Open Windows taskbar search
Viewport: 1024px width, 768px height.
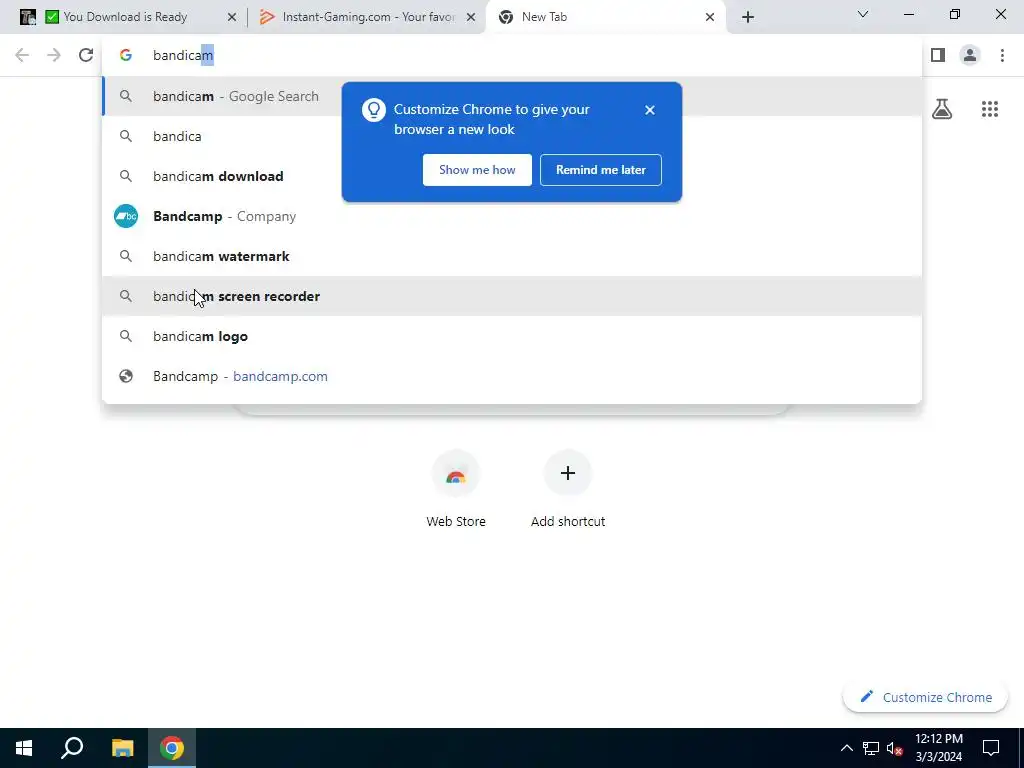coord(72,748)
